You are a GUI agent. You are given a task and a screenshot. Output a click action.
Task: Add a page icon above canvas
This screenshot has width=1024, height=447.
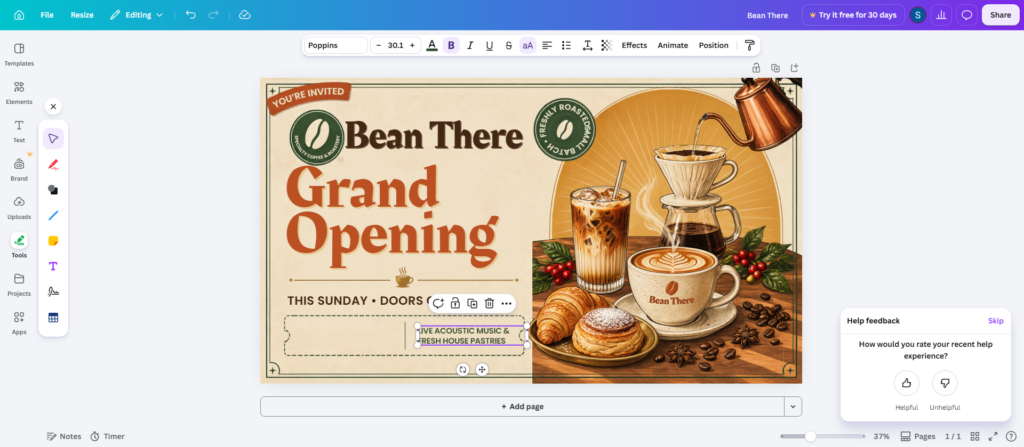(795, 67)
